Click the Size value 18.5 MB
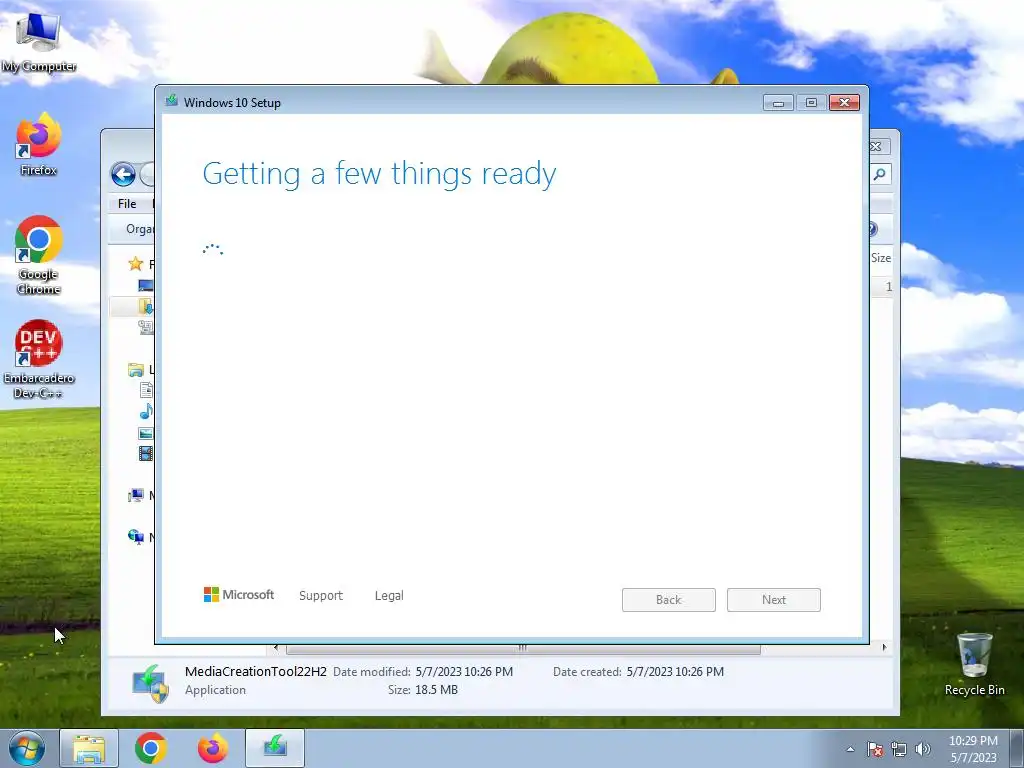This screenshot has height=768, width=1024. click(436, 690)
